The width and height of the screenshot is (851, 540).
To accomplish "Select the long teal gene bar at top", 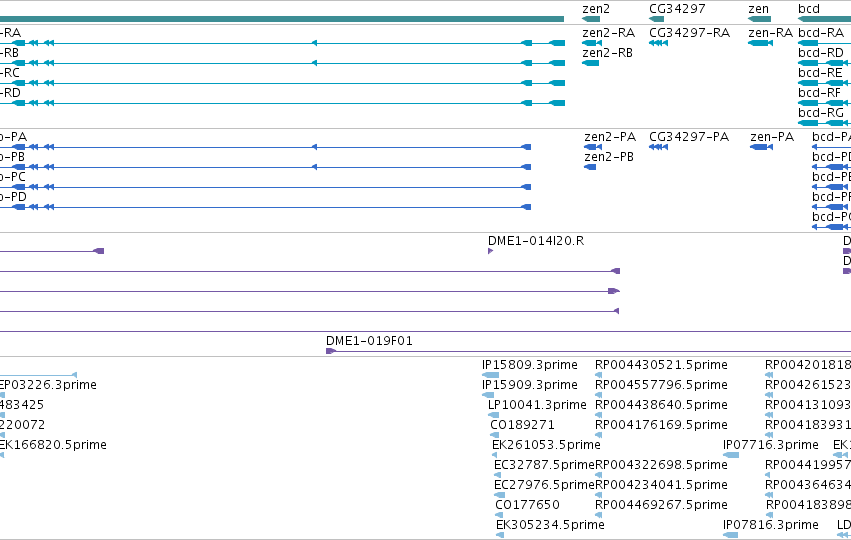I will click(x=282, y=19).
